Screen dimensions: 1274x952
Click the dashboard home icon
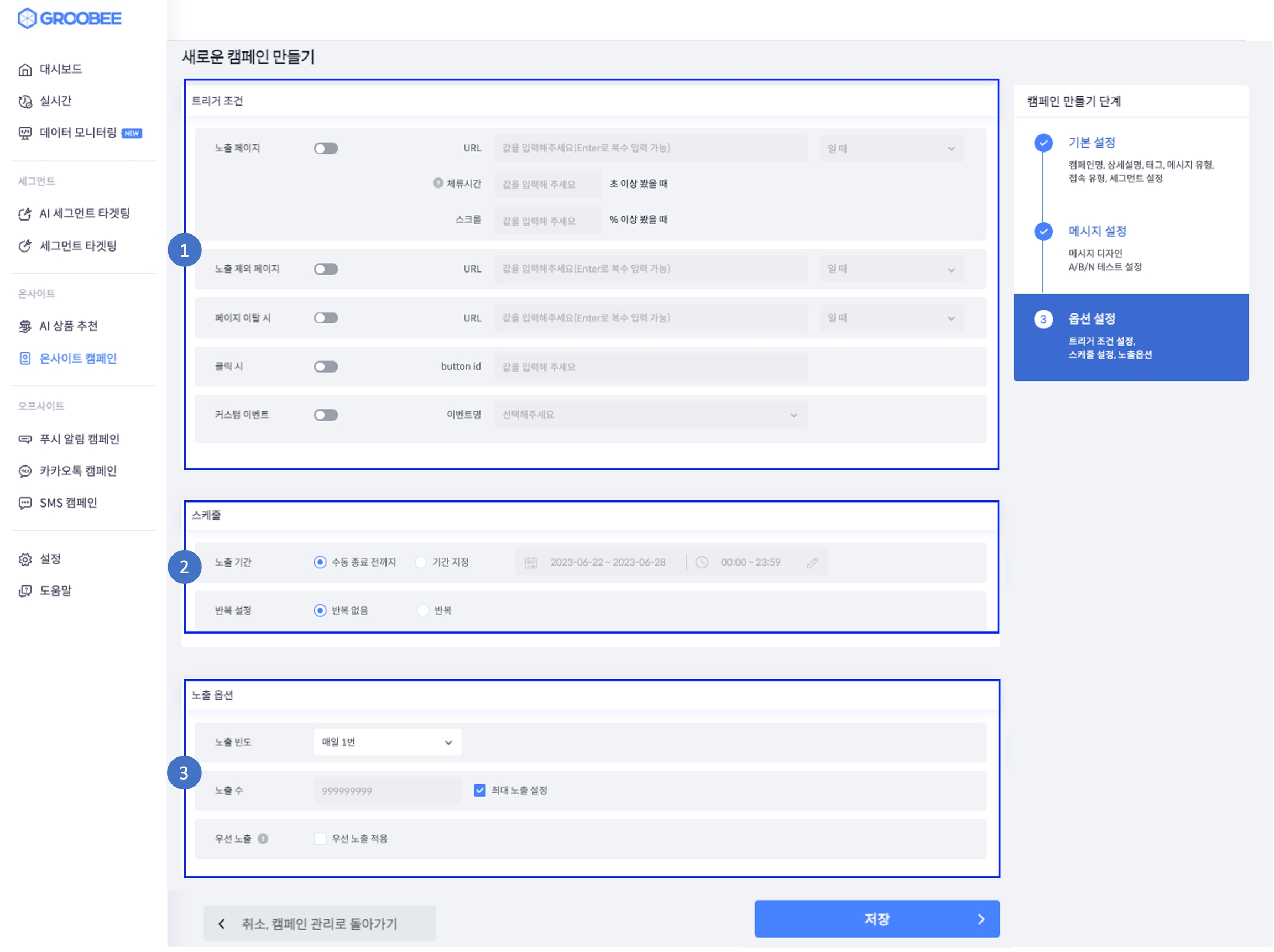25,70
